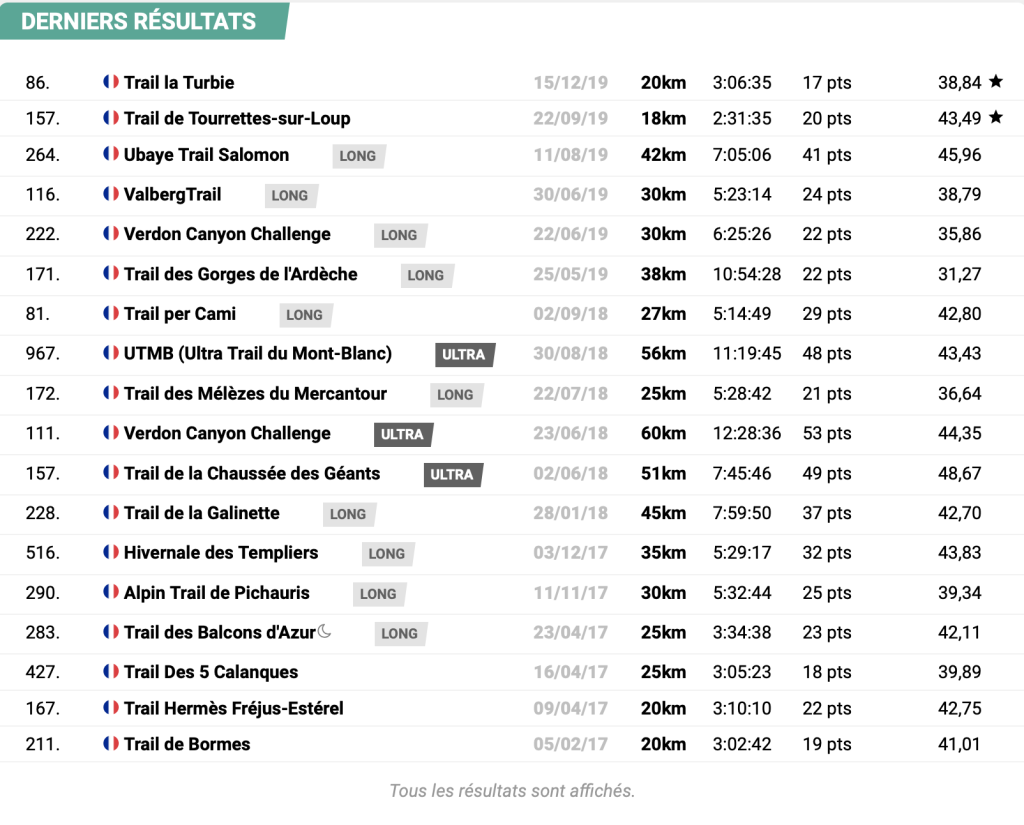This screenshot has width=1024, height=825.
Task: Click the French flag beside Trail la Turbie
Action: pyautogui.click(x=111, y=82)
